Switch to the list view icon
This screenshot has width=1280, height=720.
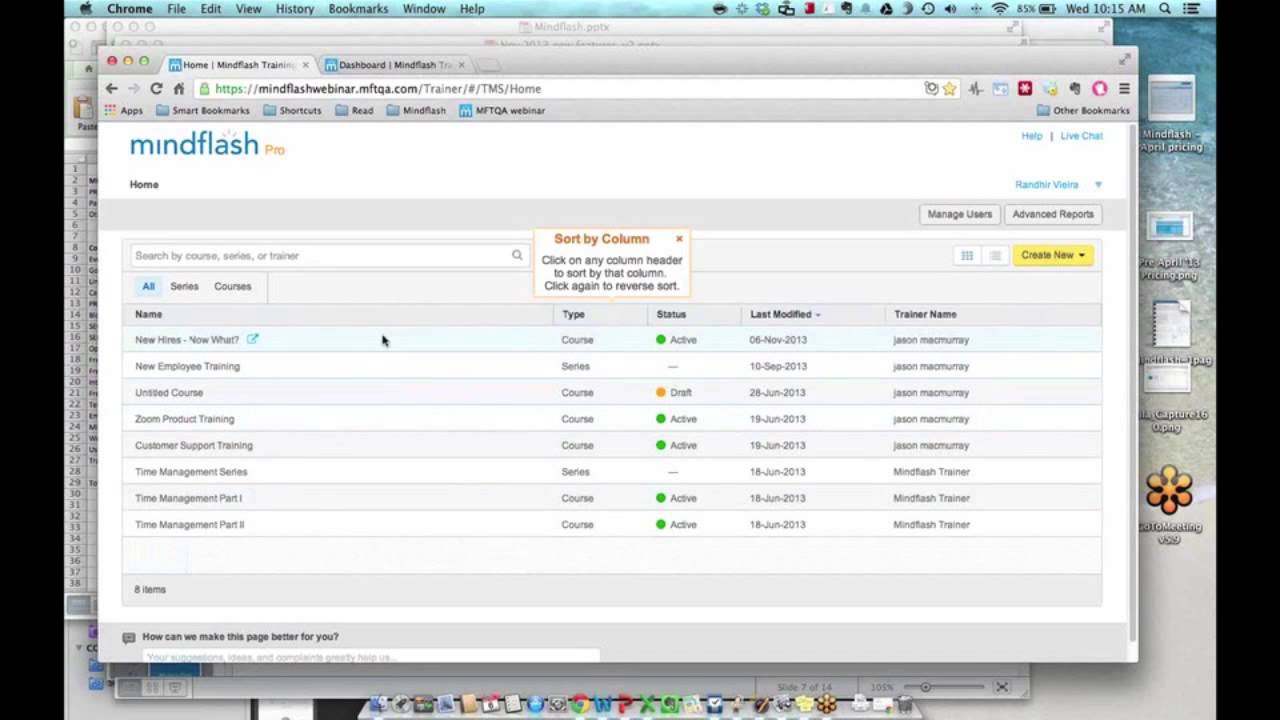(x=995, y=256)
